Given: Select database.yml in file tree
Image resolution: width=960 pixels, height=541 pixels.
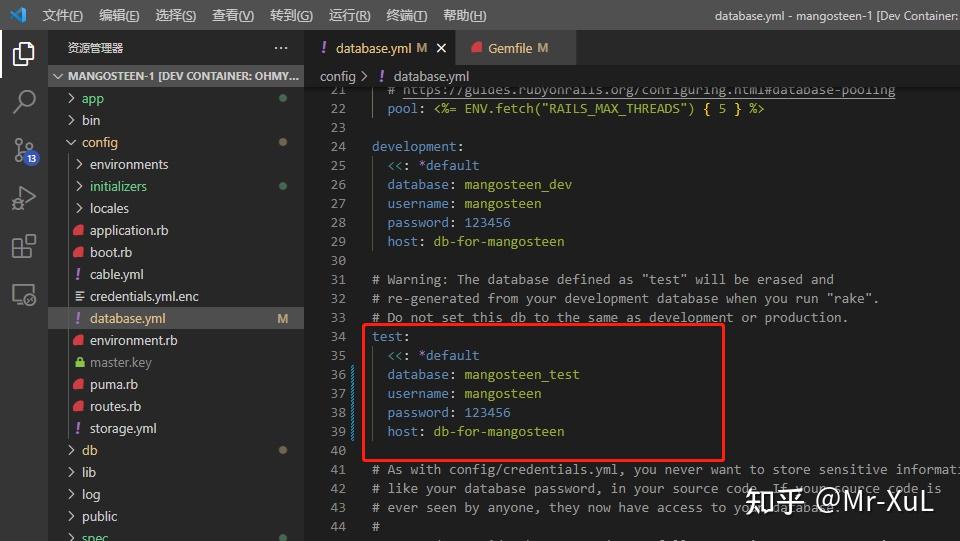Looking at the screenshot, I should tap(176, 318).
